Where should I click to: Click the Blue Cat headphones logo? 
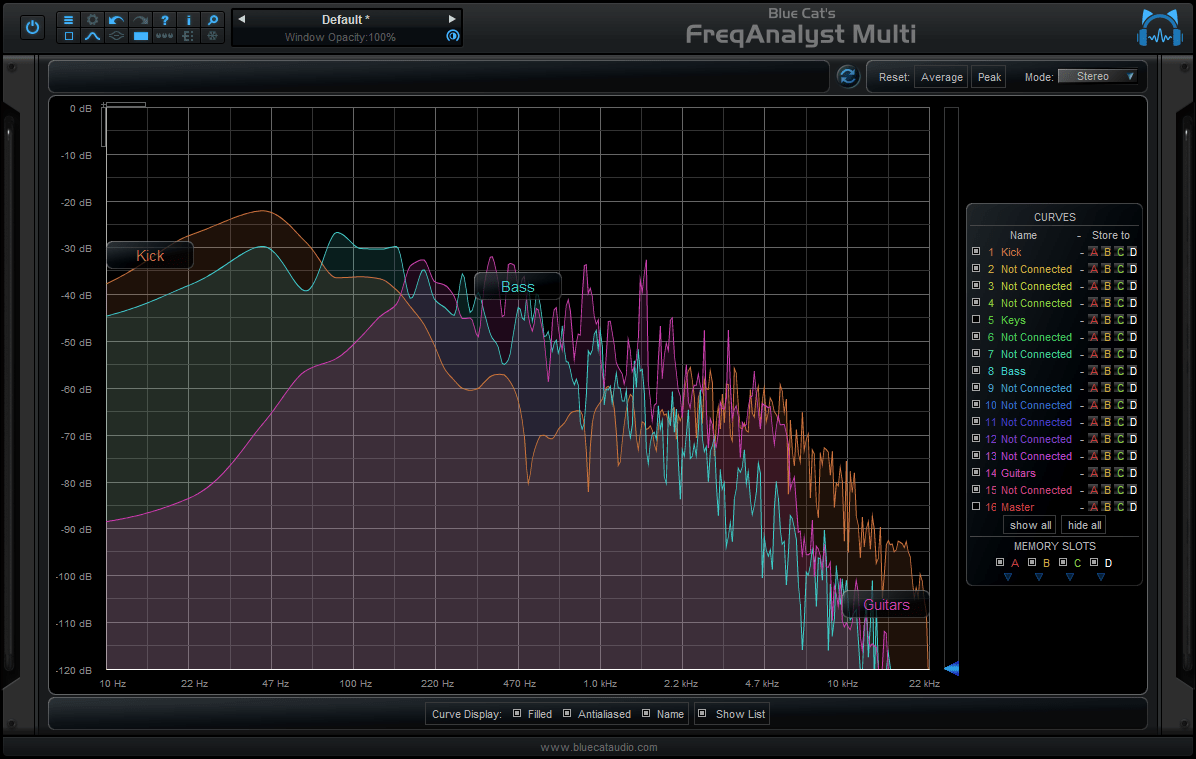click(1158, 27)
